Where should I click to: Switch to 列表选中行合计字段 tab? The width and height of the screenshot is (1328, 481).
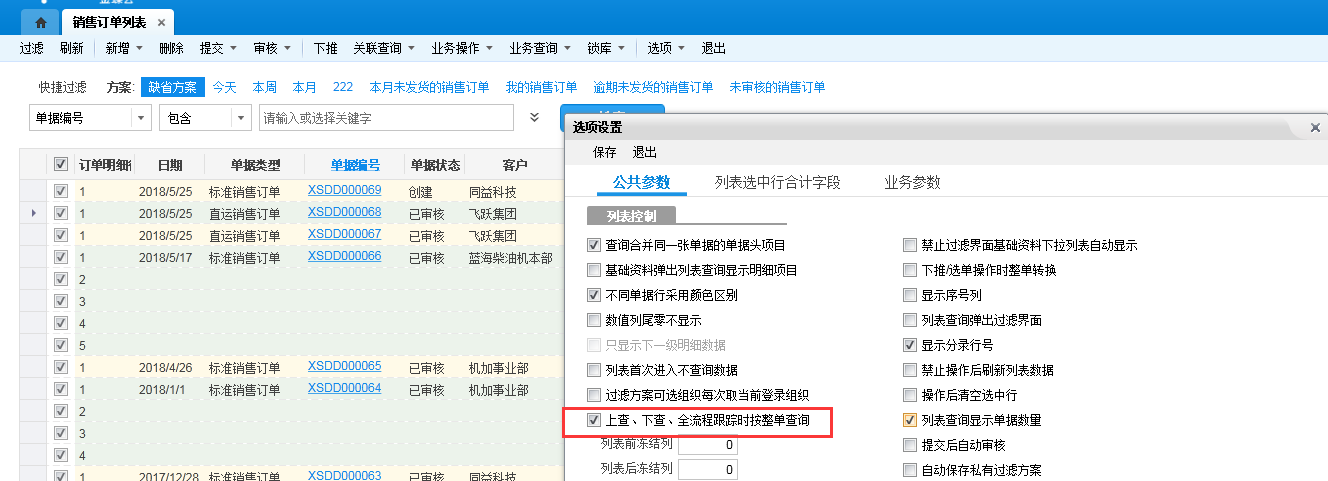[777, 183]
